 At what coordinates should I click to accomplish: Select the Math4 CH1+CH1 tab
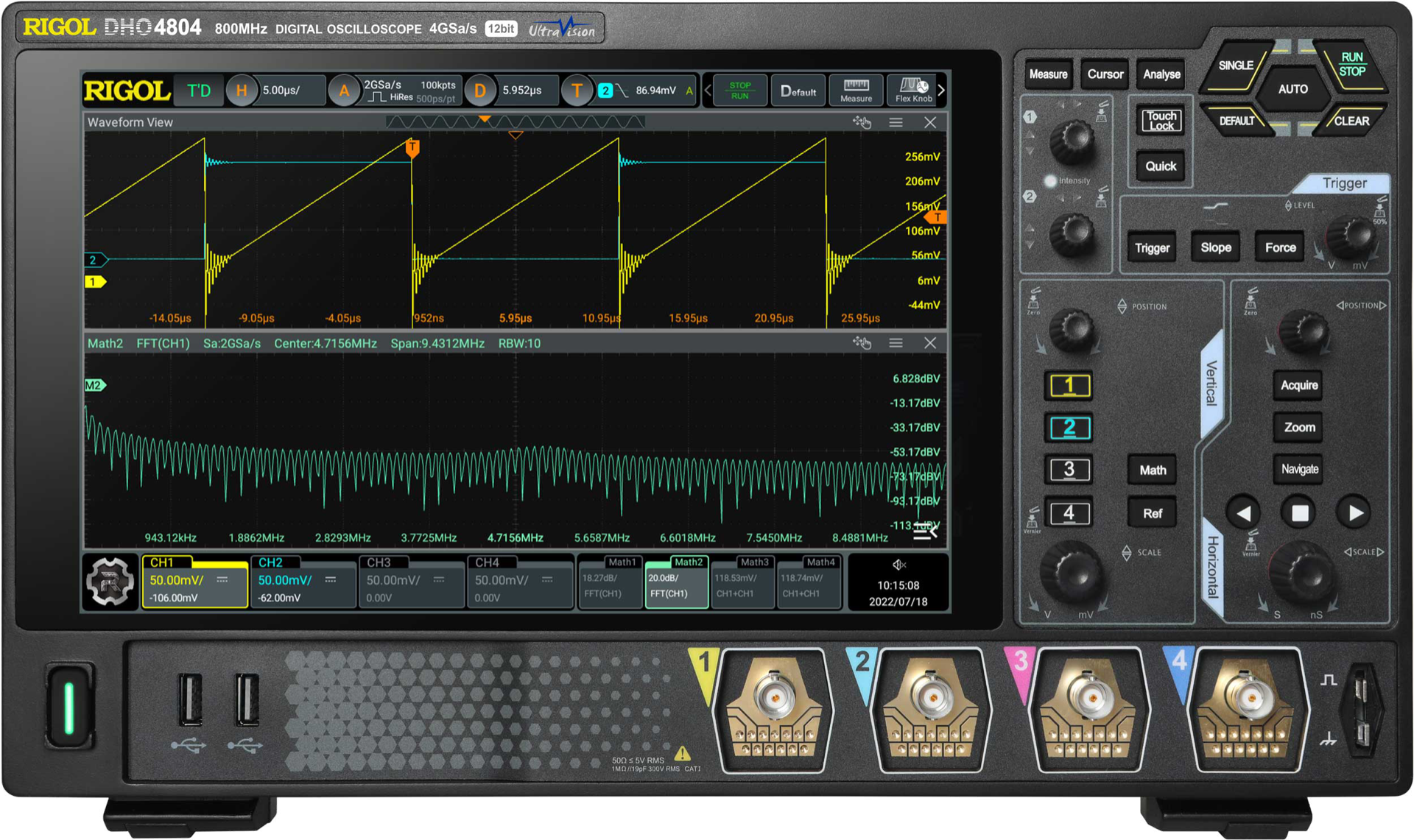[809, 582]
